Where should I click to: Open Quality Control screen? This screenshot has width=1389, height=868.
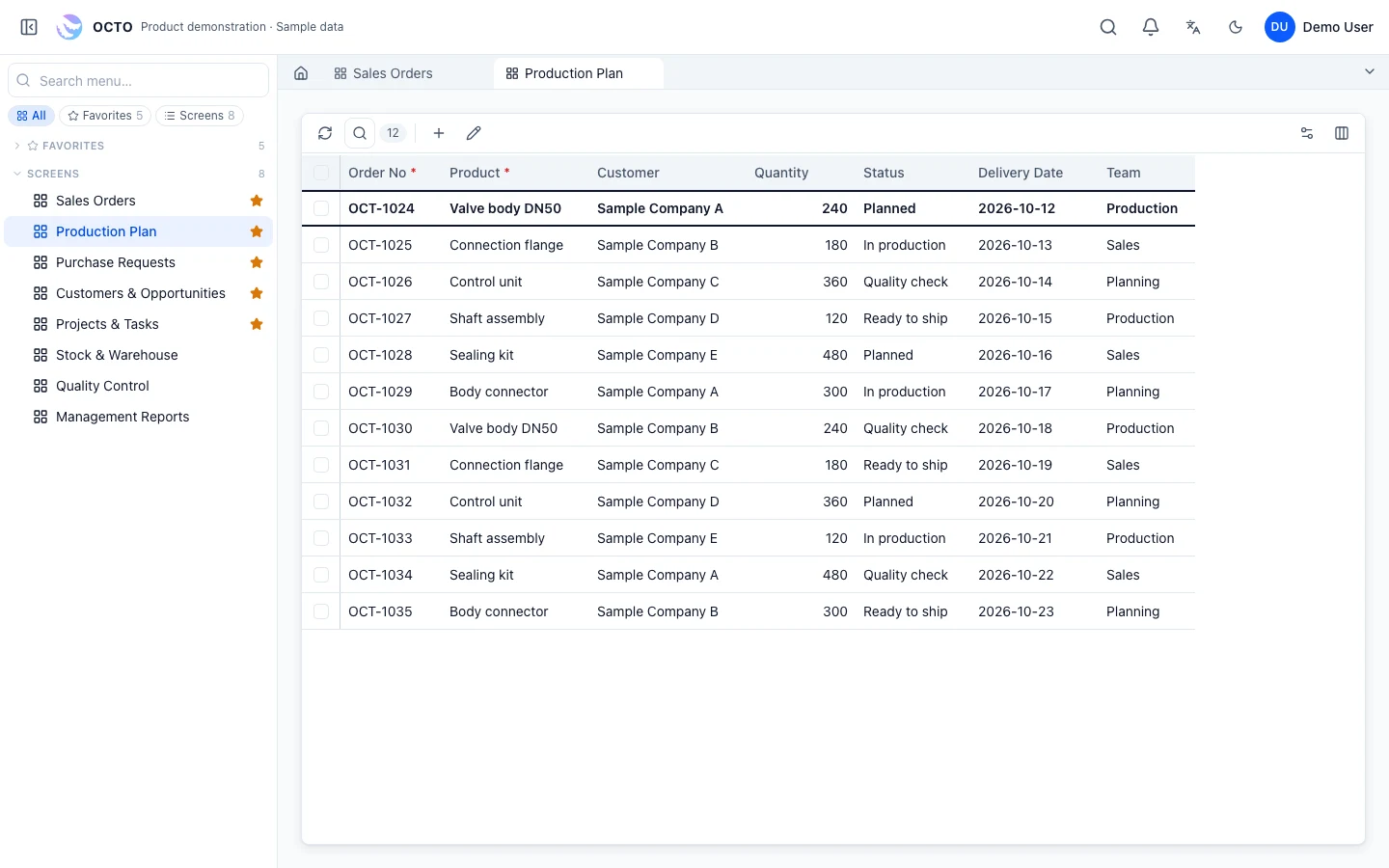click(139, 386)
